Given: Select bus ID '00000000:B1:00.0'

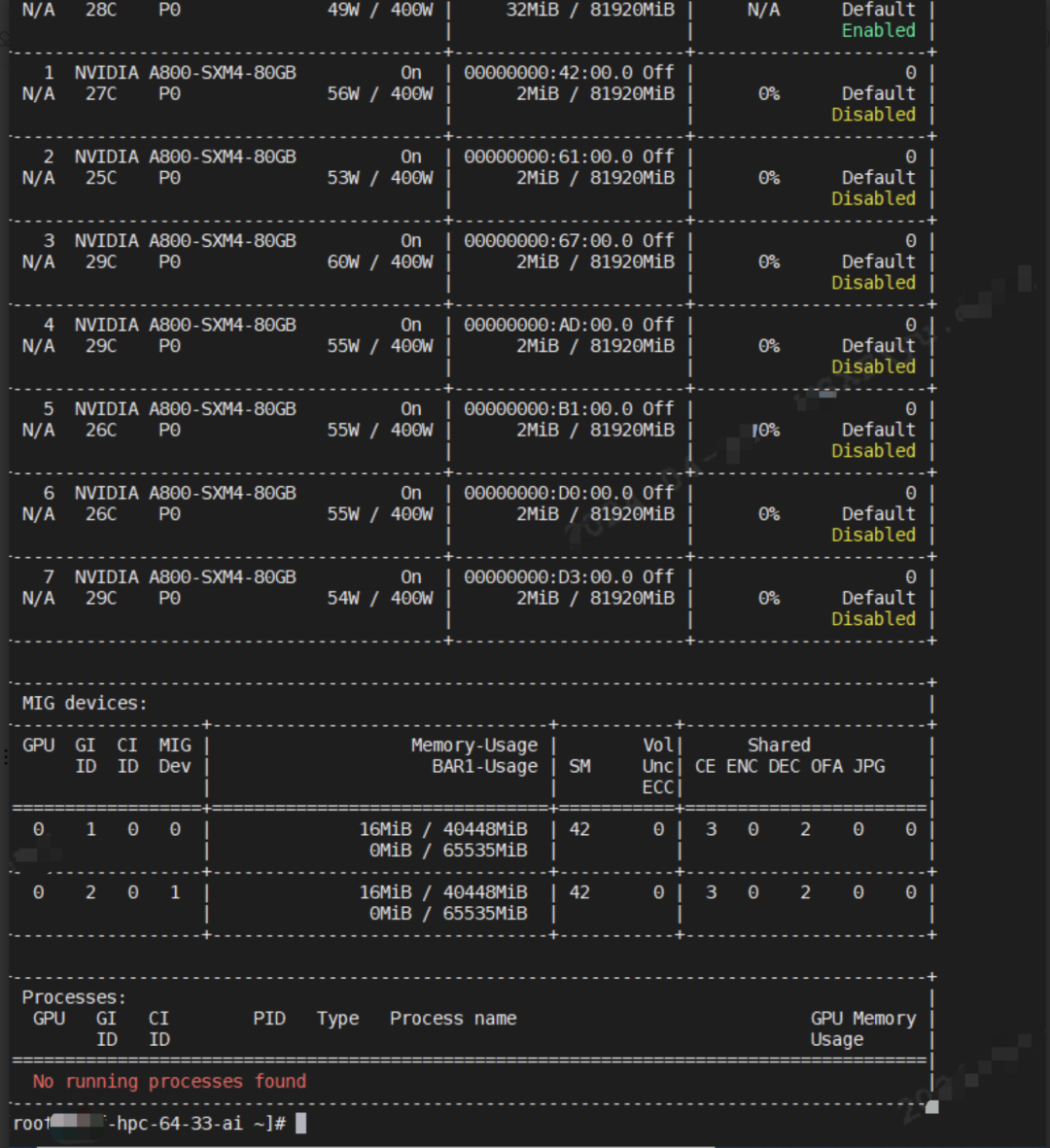Looking at the screenshot, I should tap(547, 409).
